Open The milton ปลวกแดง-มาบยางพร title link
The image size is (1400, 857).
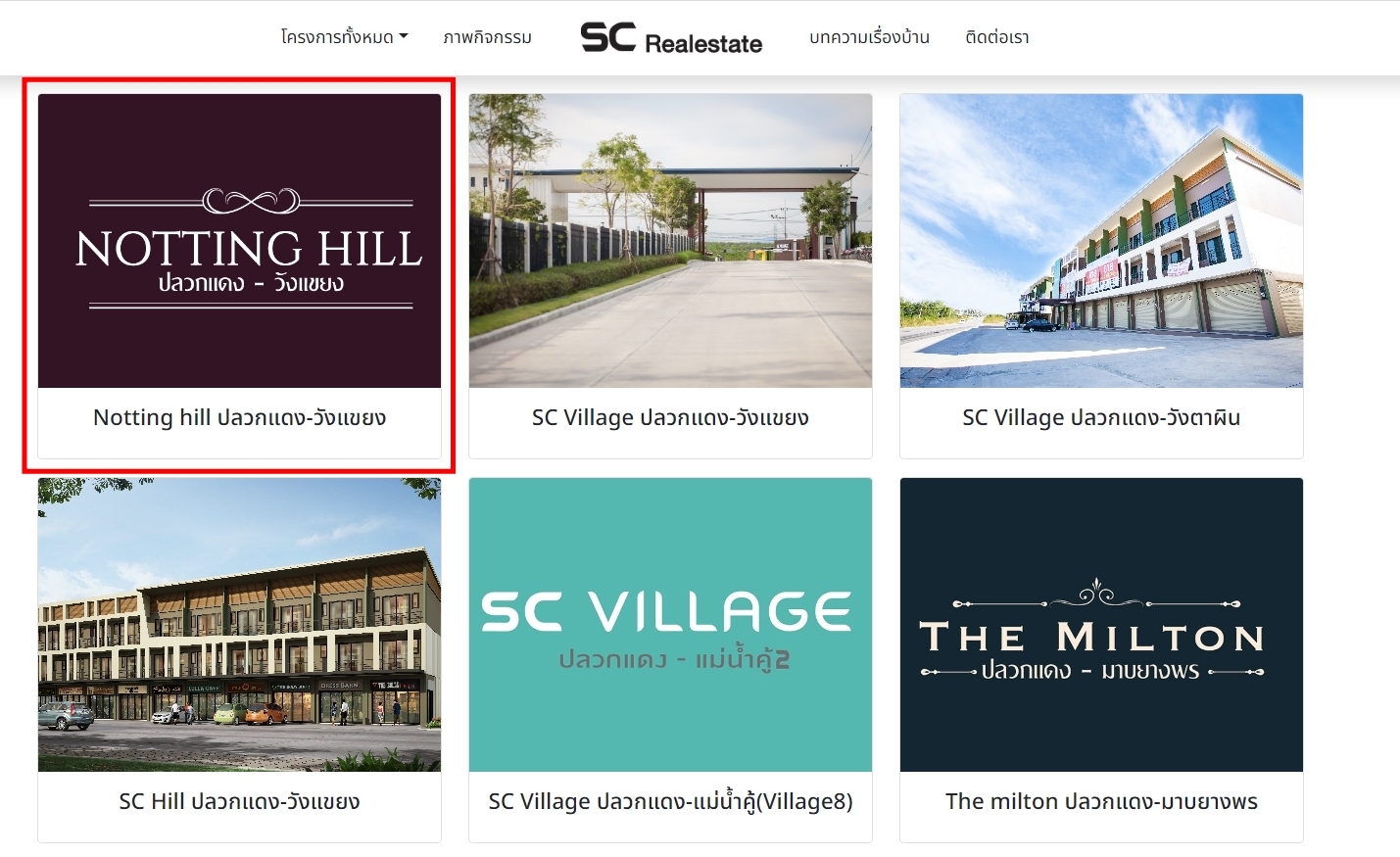coord(1101,801)
